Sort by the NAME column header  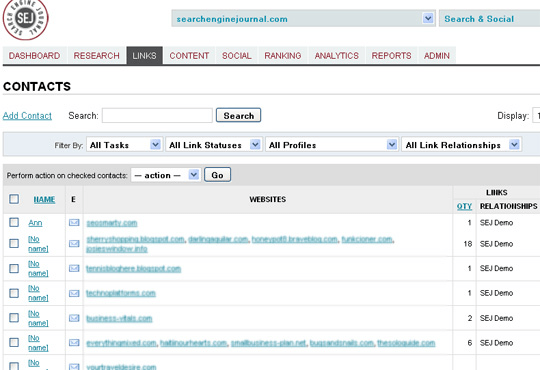[x=44, y=199]
